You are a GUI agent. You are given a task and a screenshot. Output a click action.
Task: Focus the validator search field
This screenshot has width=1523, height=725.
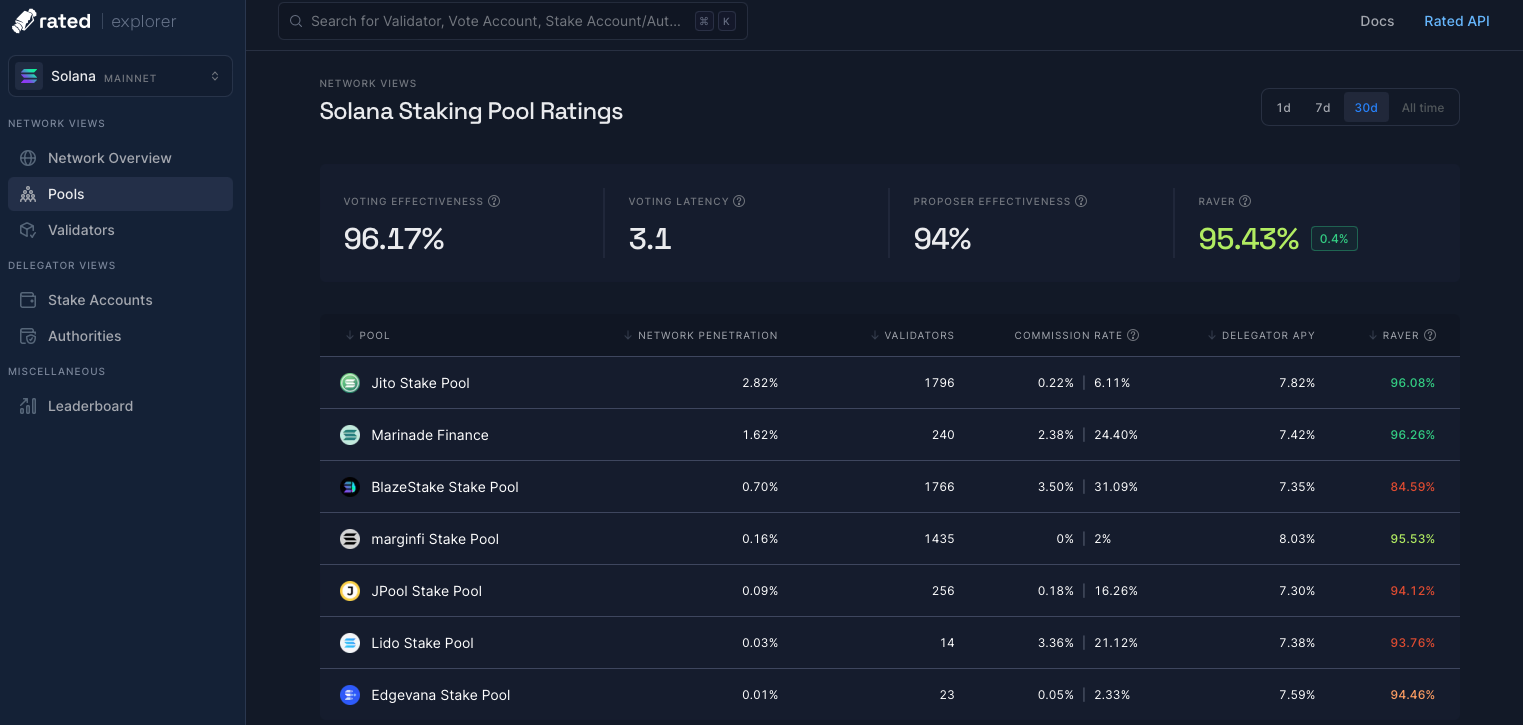coord(512,21)
